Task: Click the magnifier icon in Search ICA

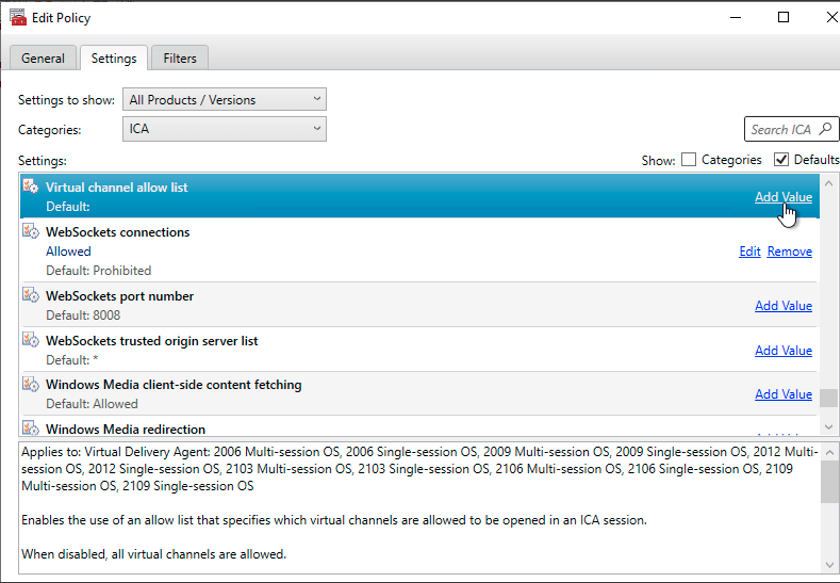Action: pyautogui.click(x=825, y=129)
